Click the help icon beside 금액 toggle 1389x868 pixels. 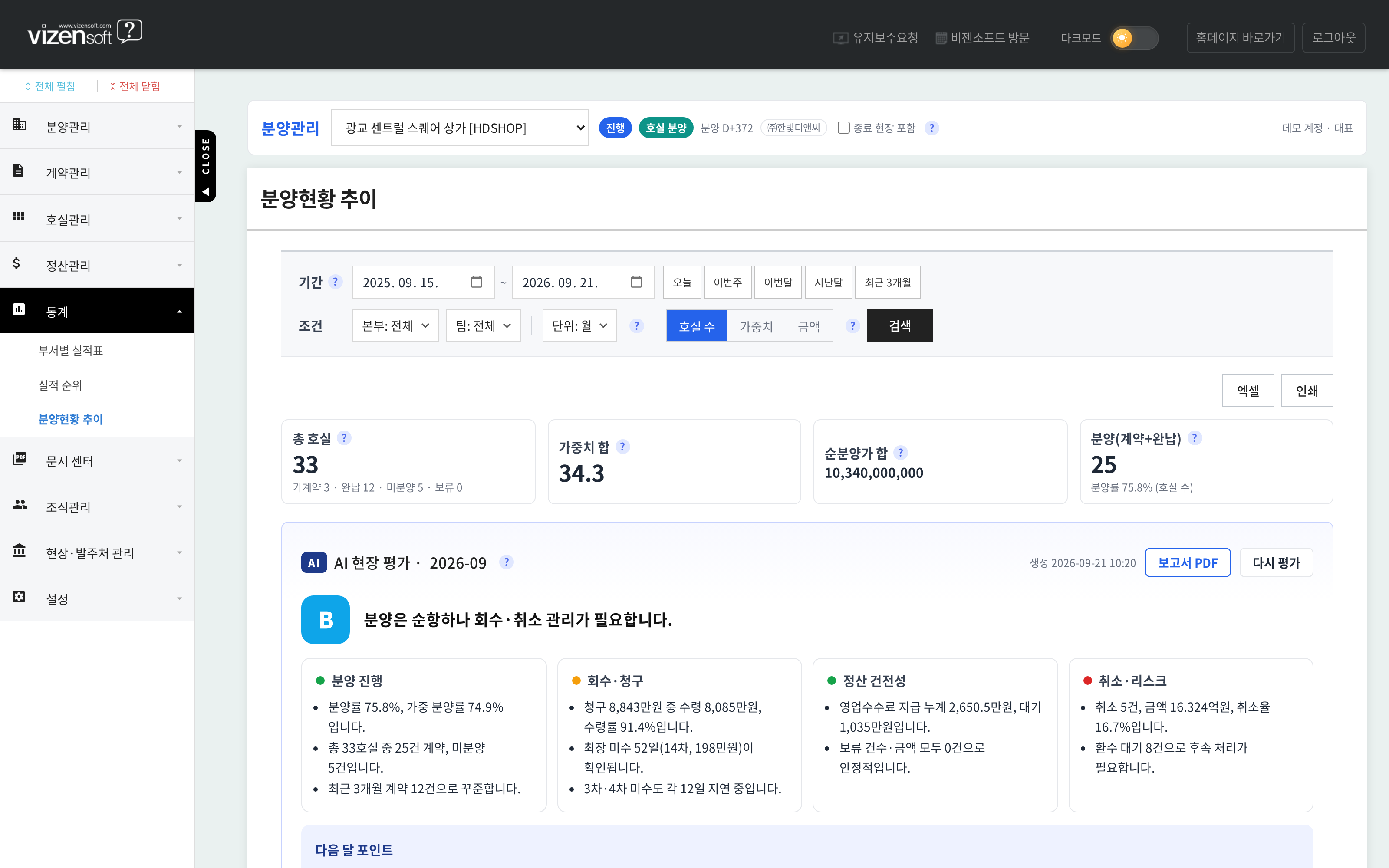click(x=853, y=326)
